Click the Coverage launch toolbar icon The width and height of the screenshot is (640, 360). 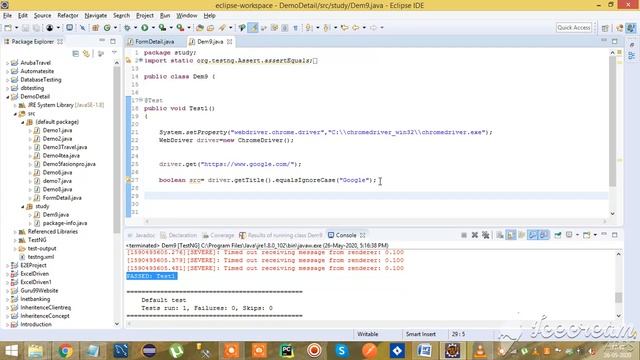[162, 28]
